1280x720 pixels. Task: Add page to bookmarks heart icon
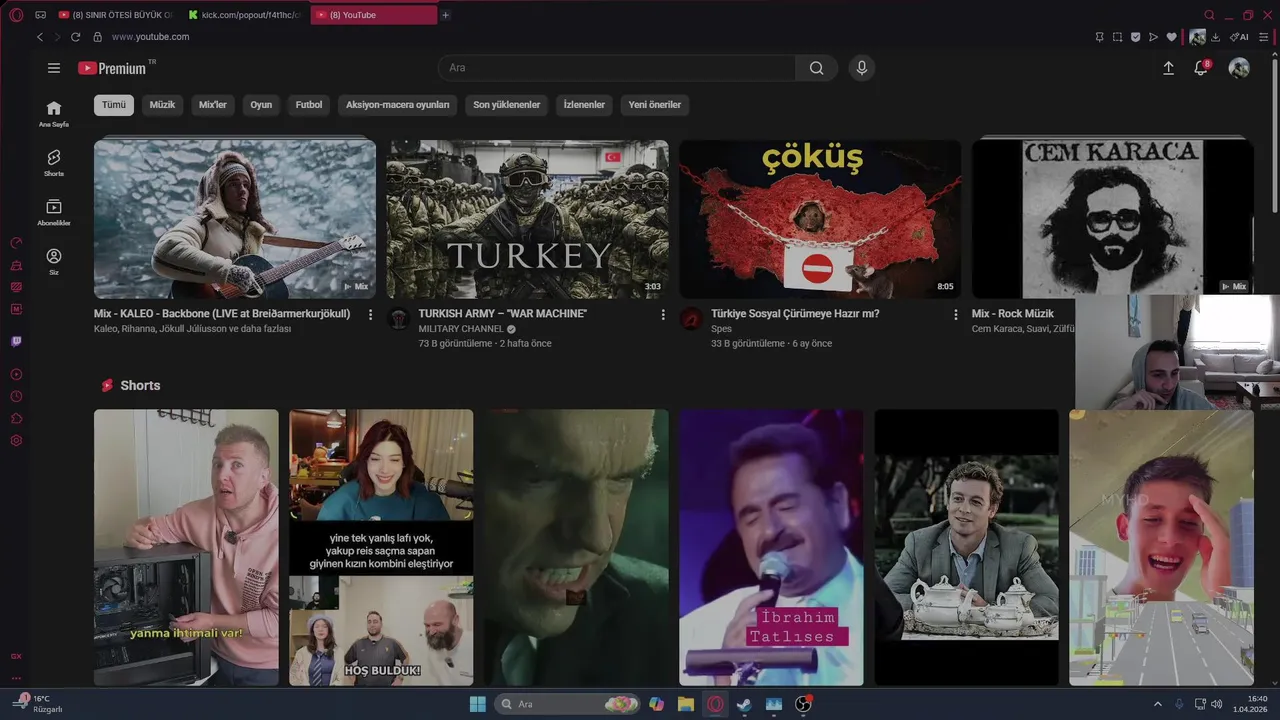1171,37
